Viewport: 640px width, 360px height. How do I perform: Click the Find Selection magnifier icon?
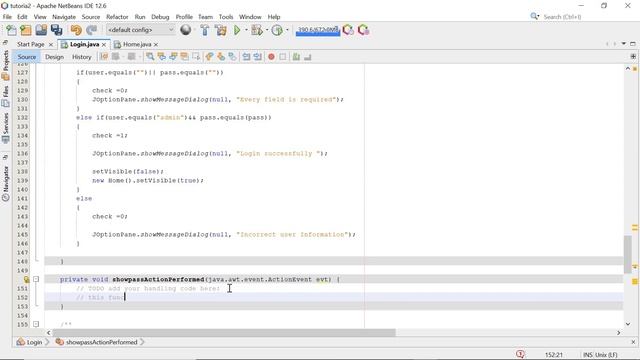tap(150, 57)
